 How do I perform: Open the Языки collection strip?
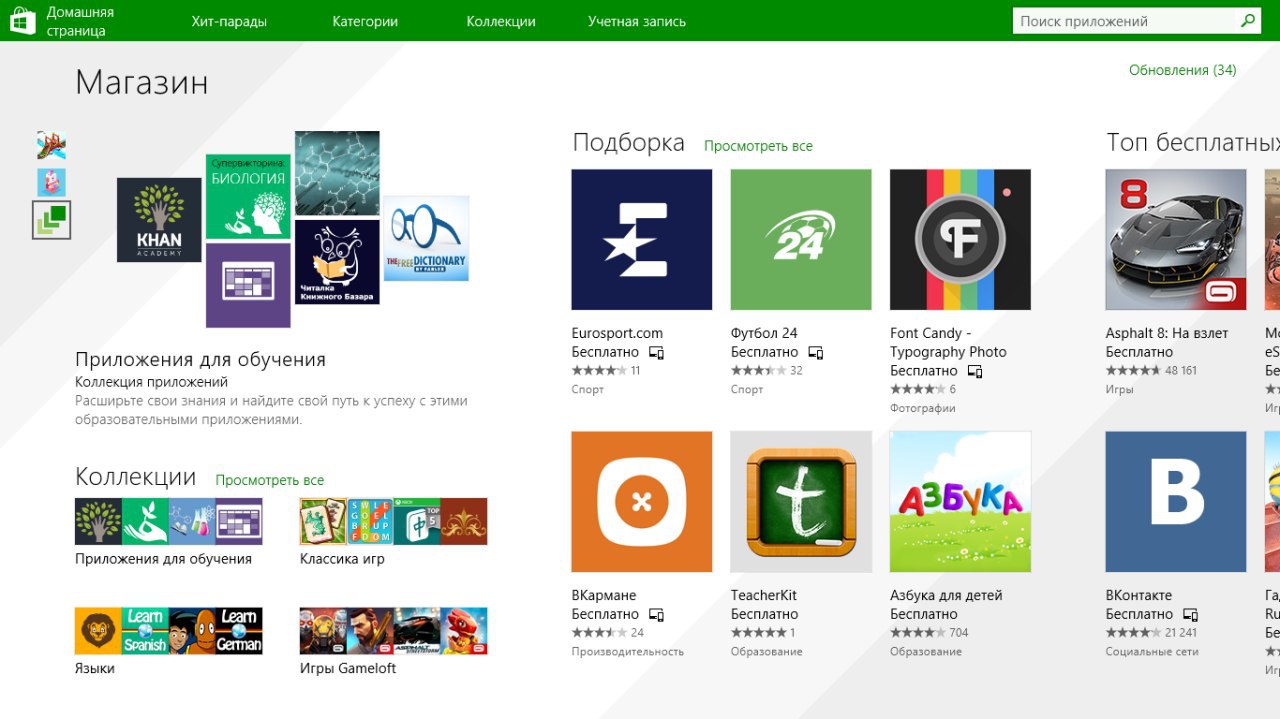click(169, 631)
